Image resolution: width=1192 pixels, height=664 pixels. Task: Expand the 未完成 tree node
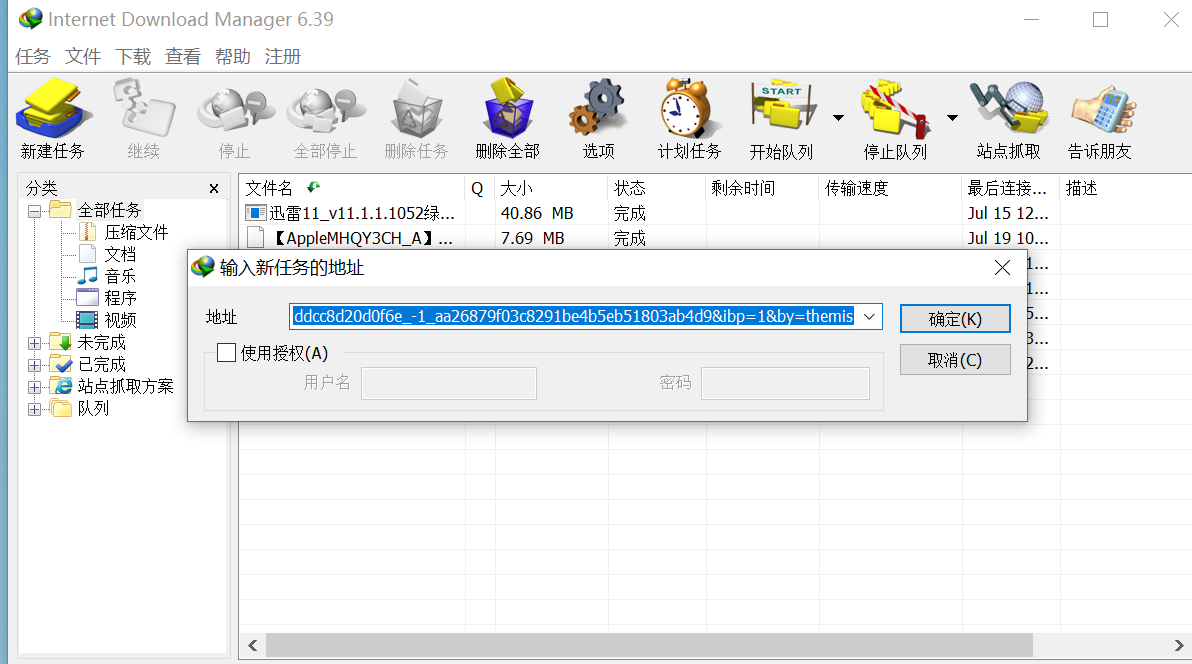click(x=34, y=343)
